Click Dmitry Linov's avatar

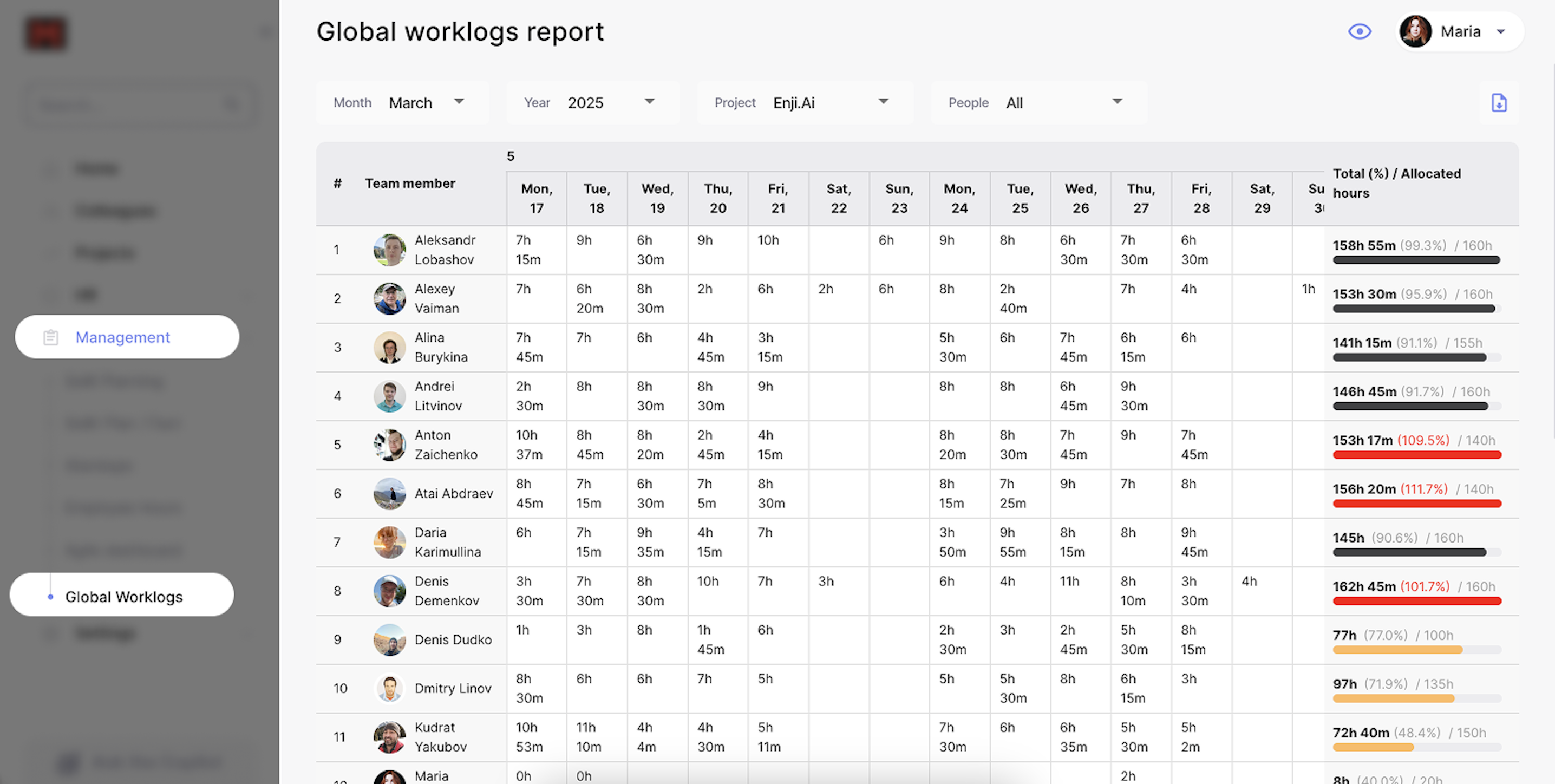389,689
